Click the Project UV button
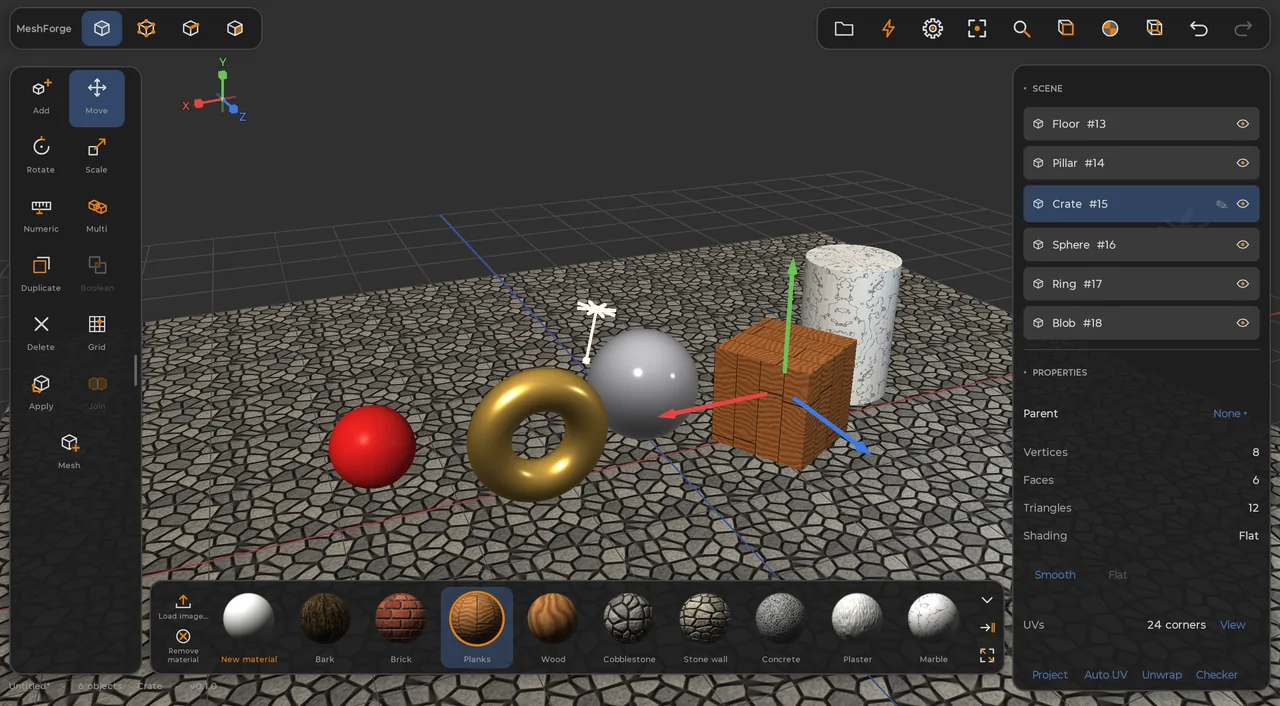This screenshot has width=1280, height=706. coord(1050,675)
